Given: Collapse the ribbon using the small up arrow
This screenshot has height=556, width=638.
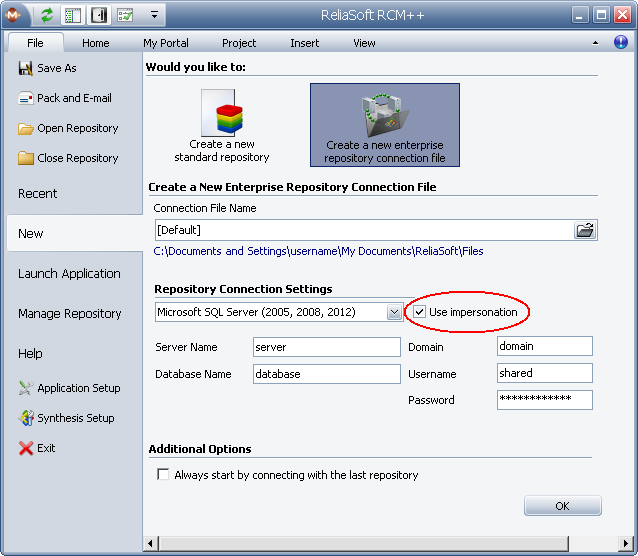Looking at the screenshot, I should tap(596, 44).
